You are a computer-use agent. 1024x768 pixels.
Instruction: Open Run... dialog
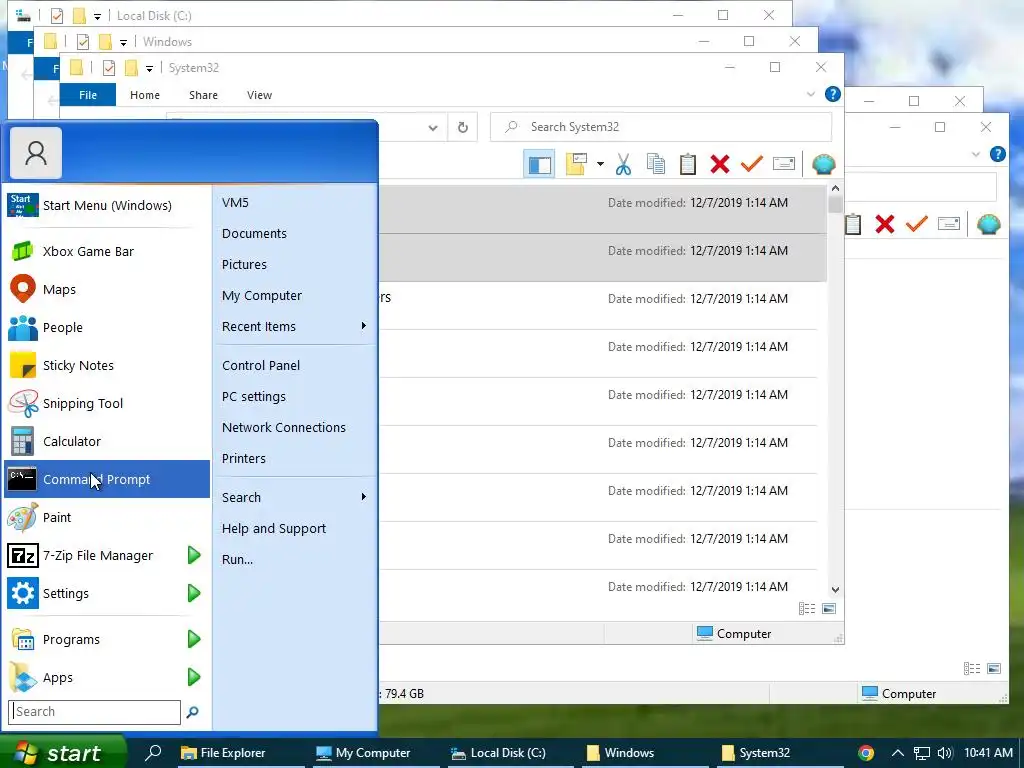pyautogui.click(x=295, y=560)
